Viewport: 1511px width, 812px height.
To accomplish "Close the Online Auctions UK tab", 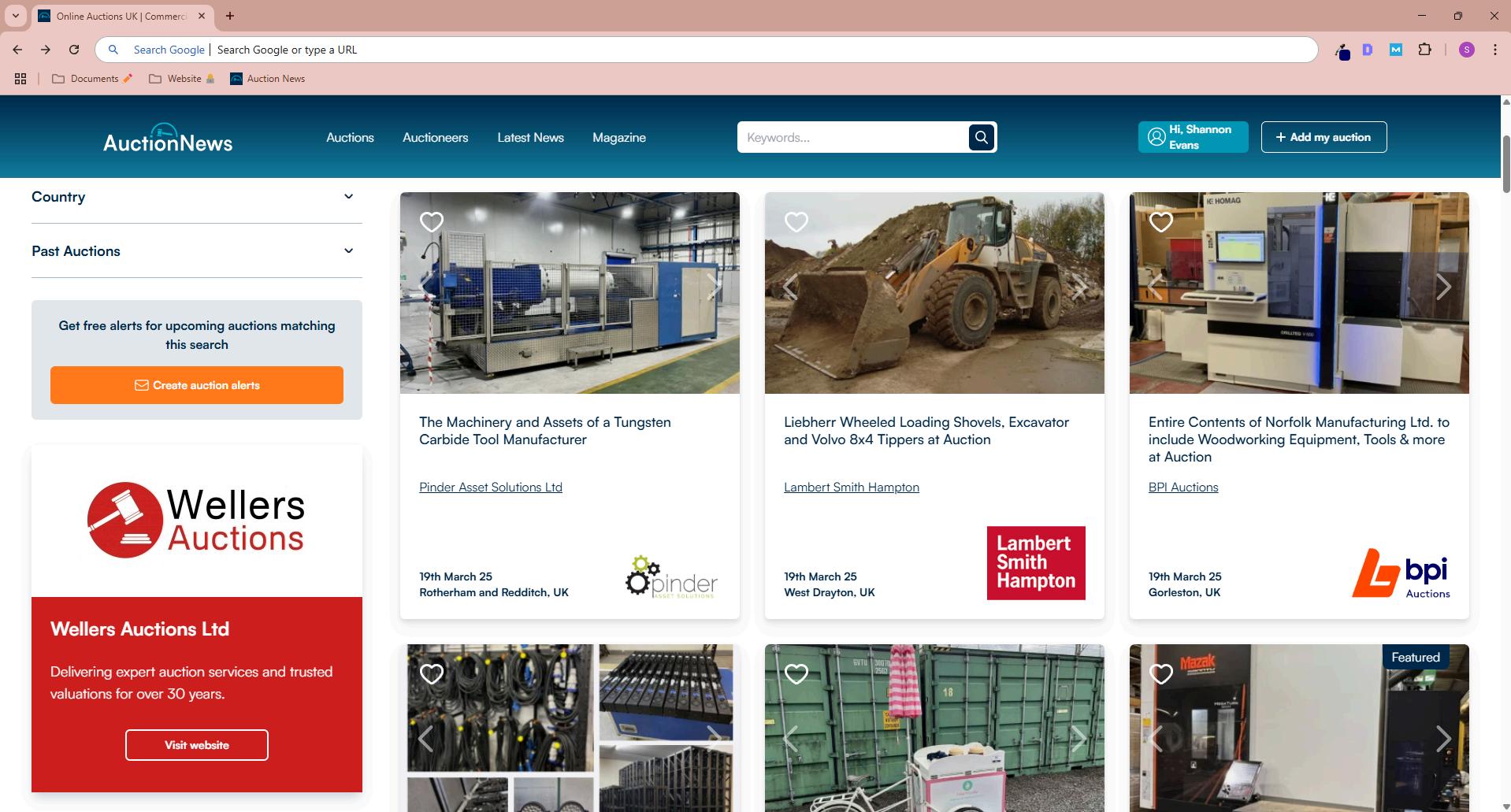I will click(202, 16).
